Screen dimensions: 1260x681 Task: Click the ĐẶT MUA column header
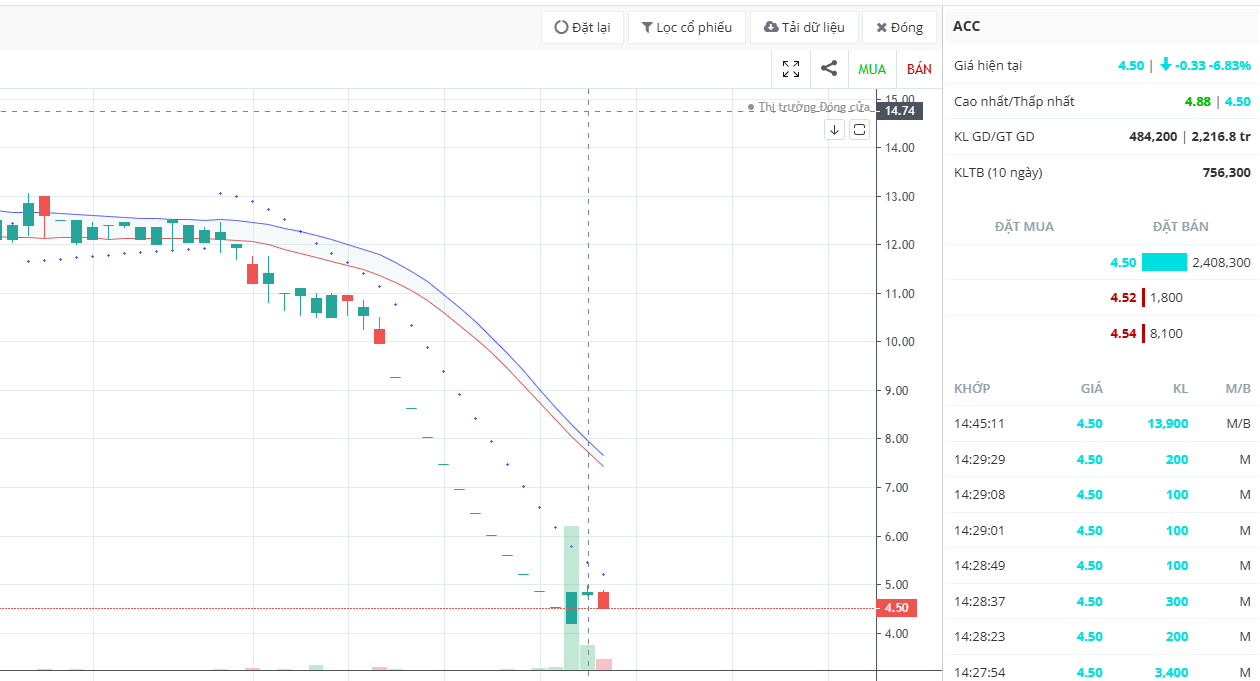(1024, 227)
